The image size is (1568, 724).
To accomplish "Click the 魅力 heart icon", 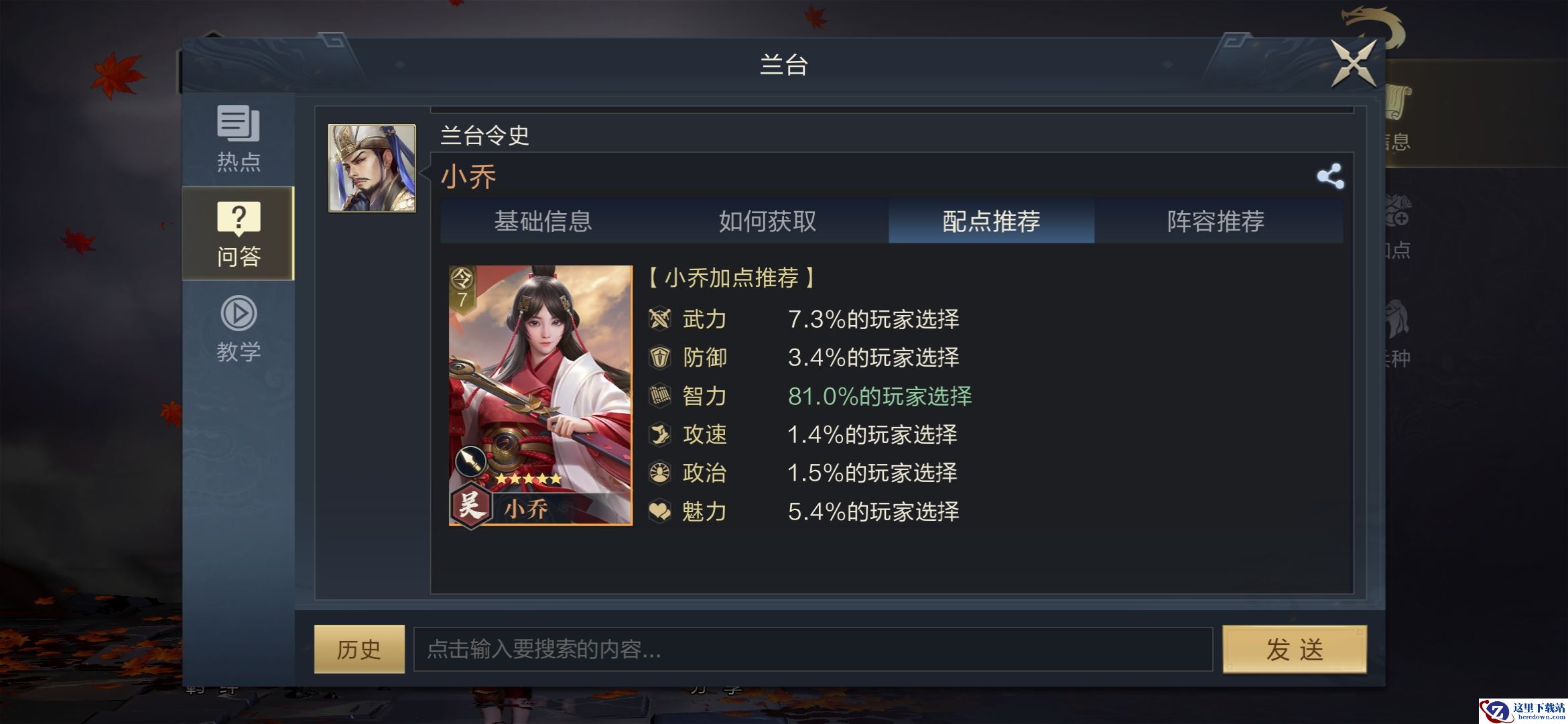I will click(659, 511).
